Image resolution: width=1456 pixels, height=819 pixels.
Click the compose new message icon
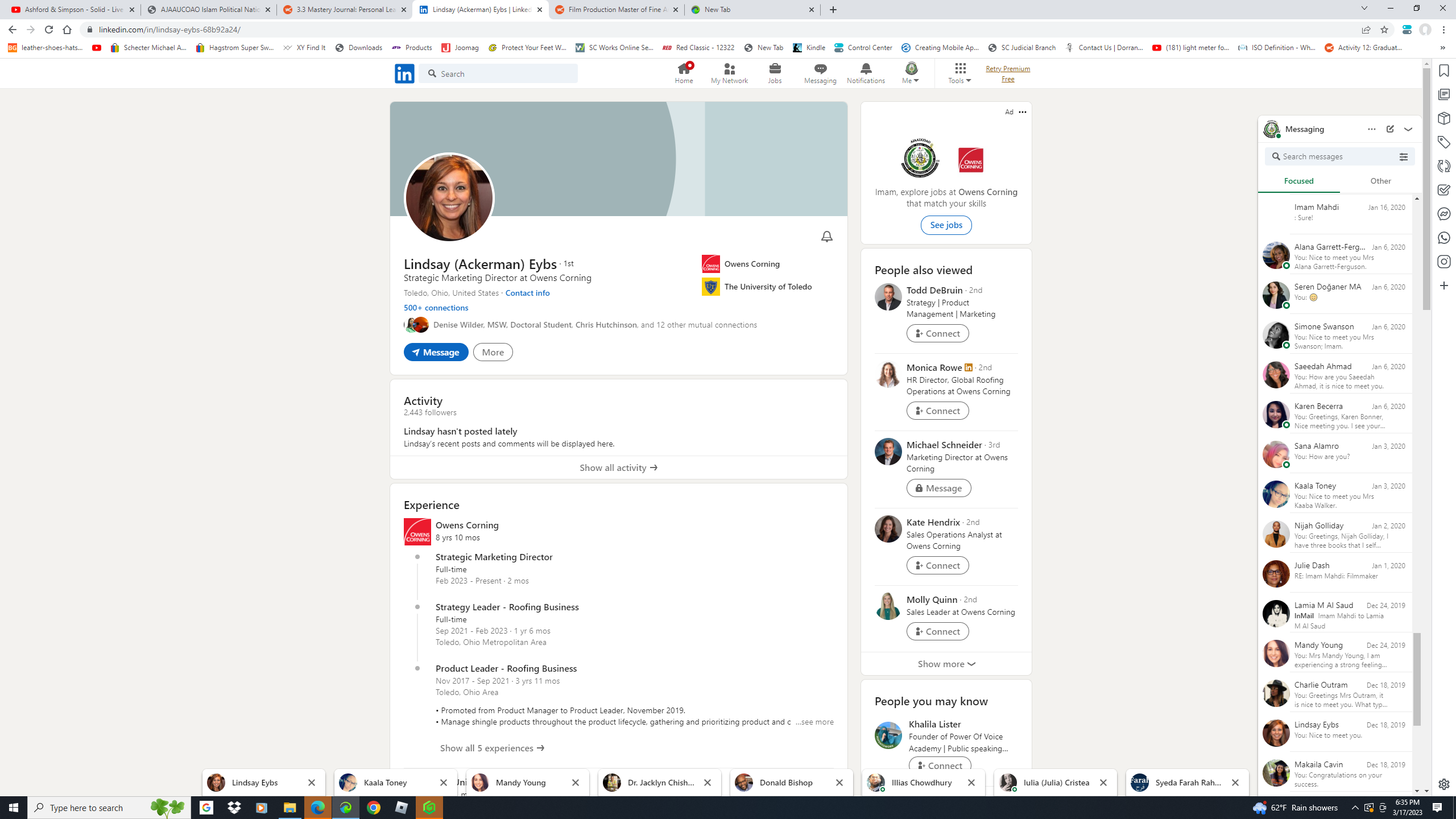pyautogui.click(x=1390, y=129)
